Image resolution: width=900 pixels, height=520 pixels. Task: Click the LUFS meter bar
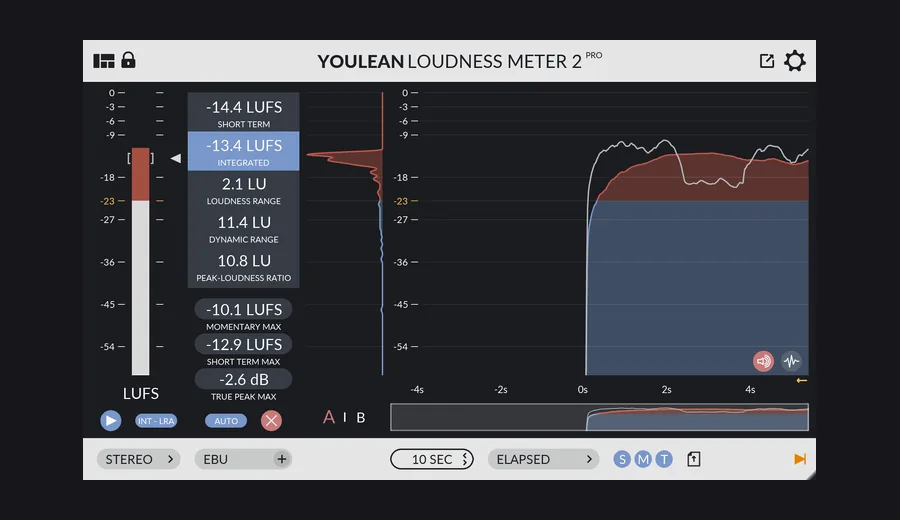(141, 261)
